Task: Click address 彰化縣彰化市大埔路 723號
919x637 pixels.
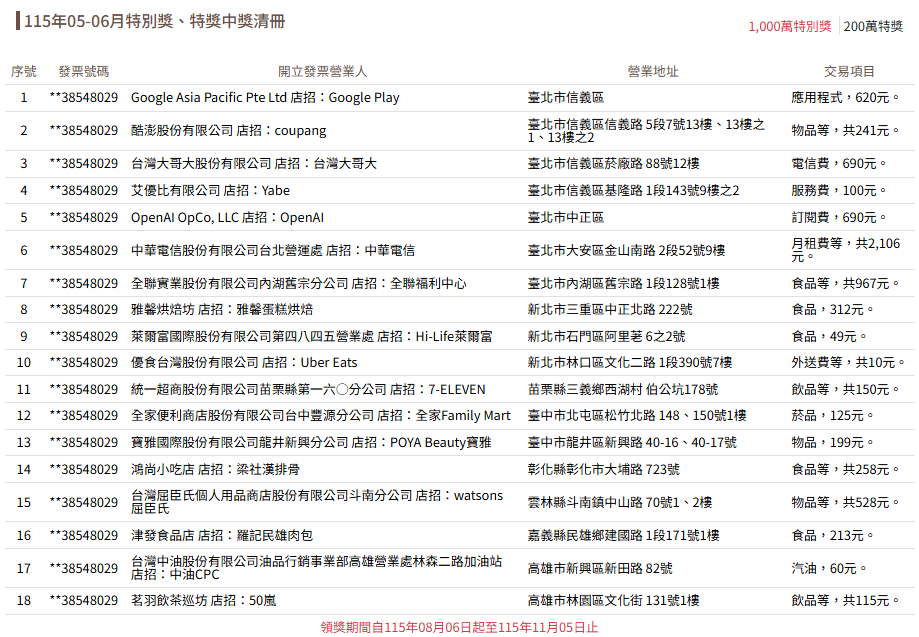Action: 603,469
